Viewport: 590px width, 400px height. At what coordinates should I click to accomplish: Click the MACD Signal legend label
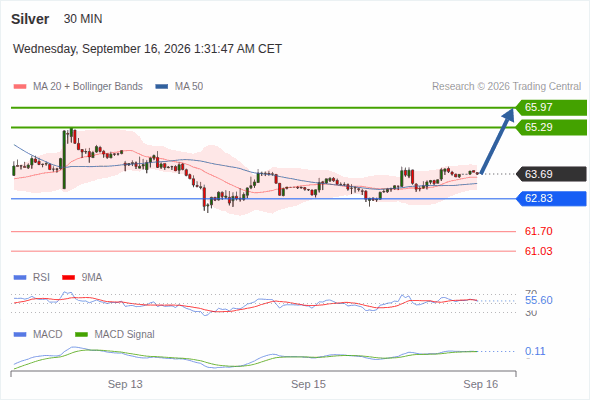[x=124, y=335]
